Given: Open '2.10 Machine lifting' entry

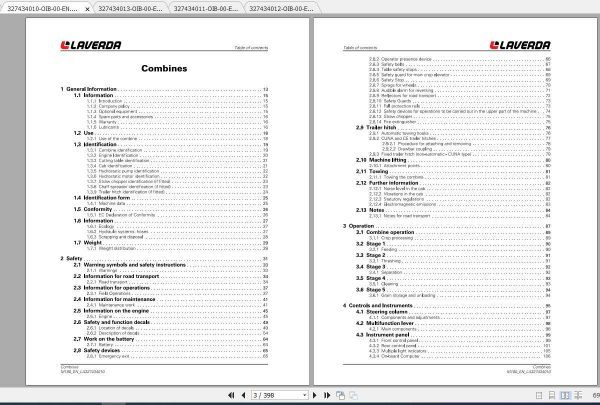Looking at the screenshot, I should tap(453, 160).
